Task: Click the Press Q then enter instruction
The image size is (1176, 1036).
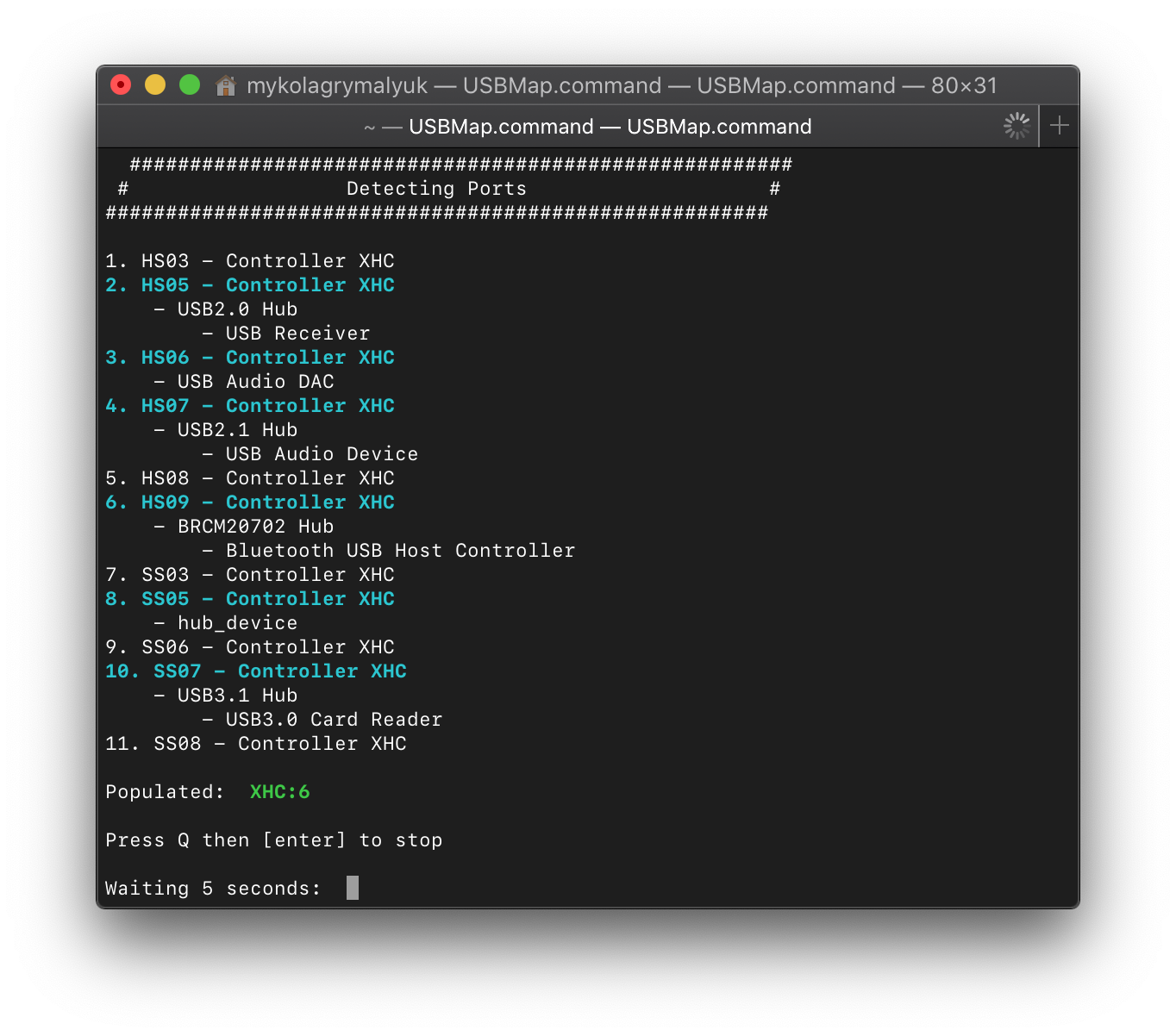Action: [273, 840]
